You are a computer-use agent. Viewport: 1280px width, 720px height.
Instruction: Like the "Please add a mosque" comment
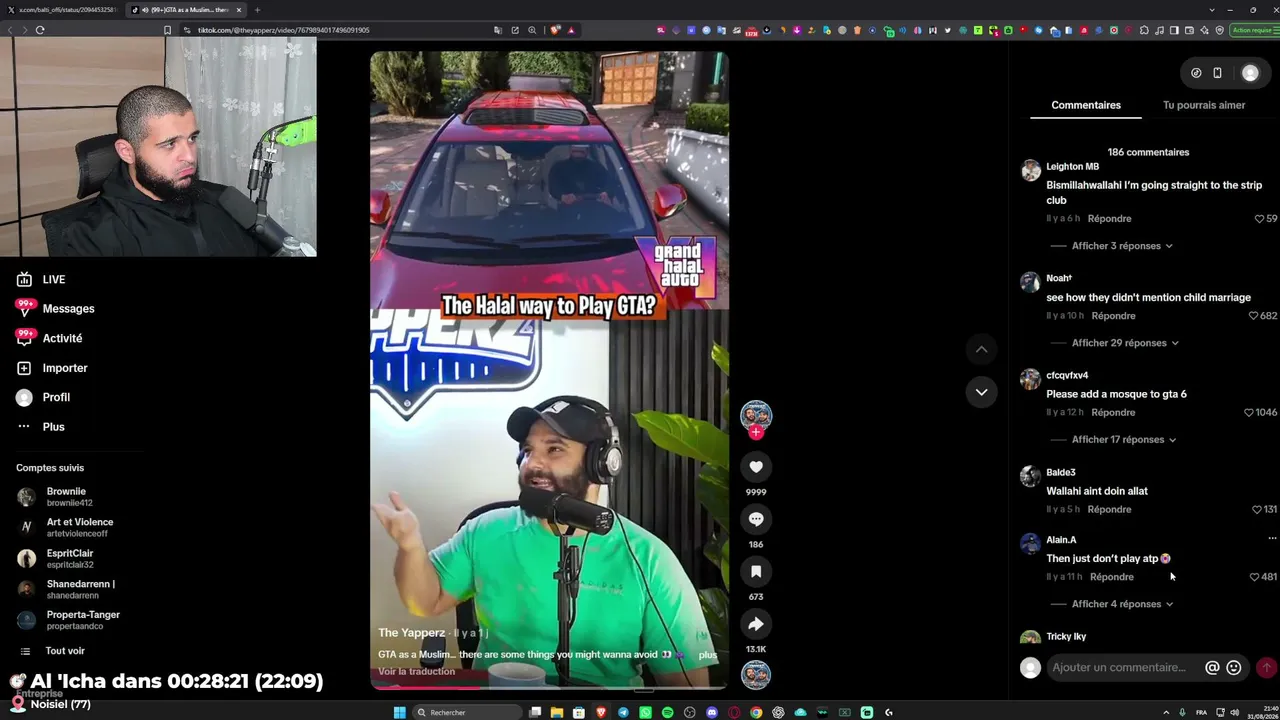tap(1248, 413)
